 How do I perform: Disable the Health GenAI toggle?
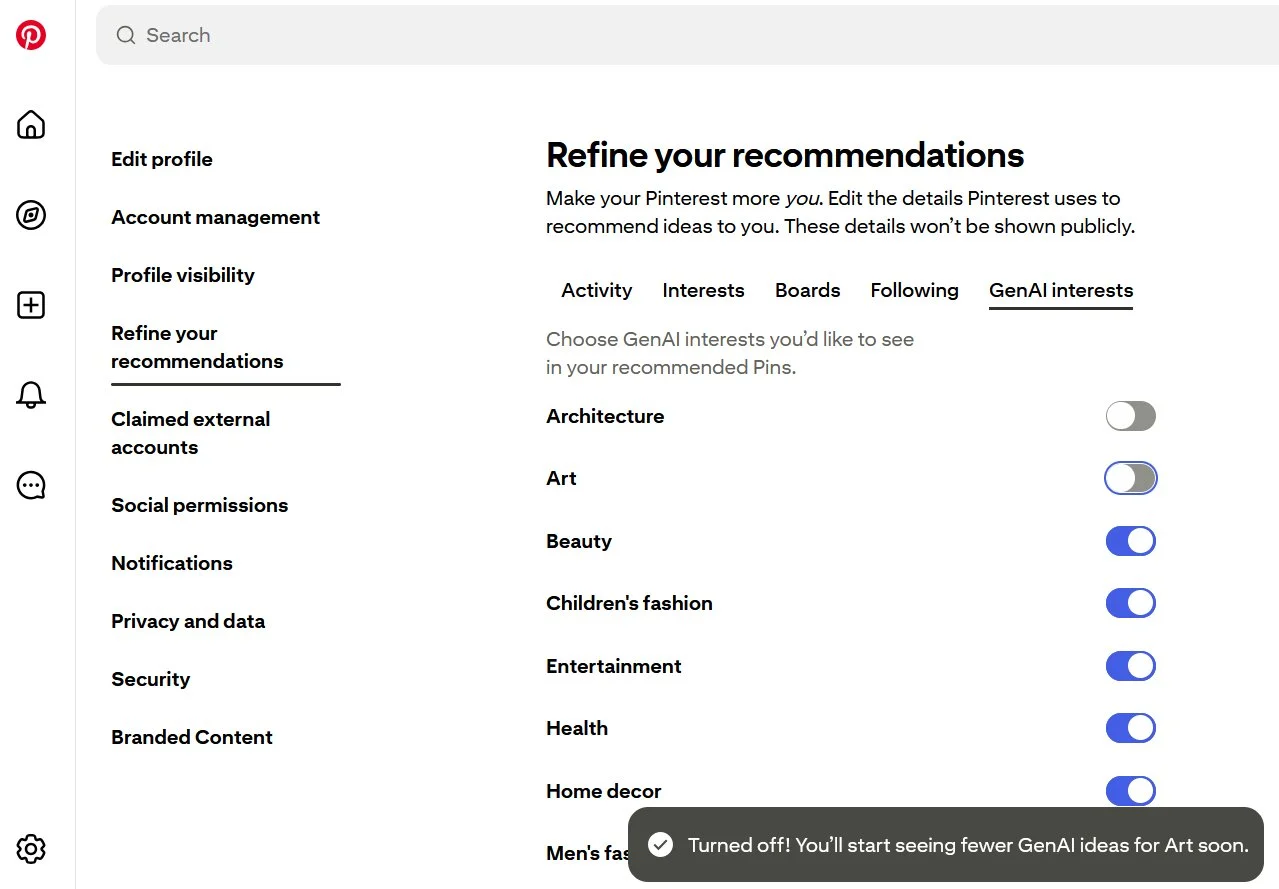pos(1131,728)
